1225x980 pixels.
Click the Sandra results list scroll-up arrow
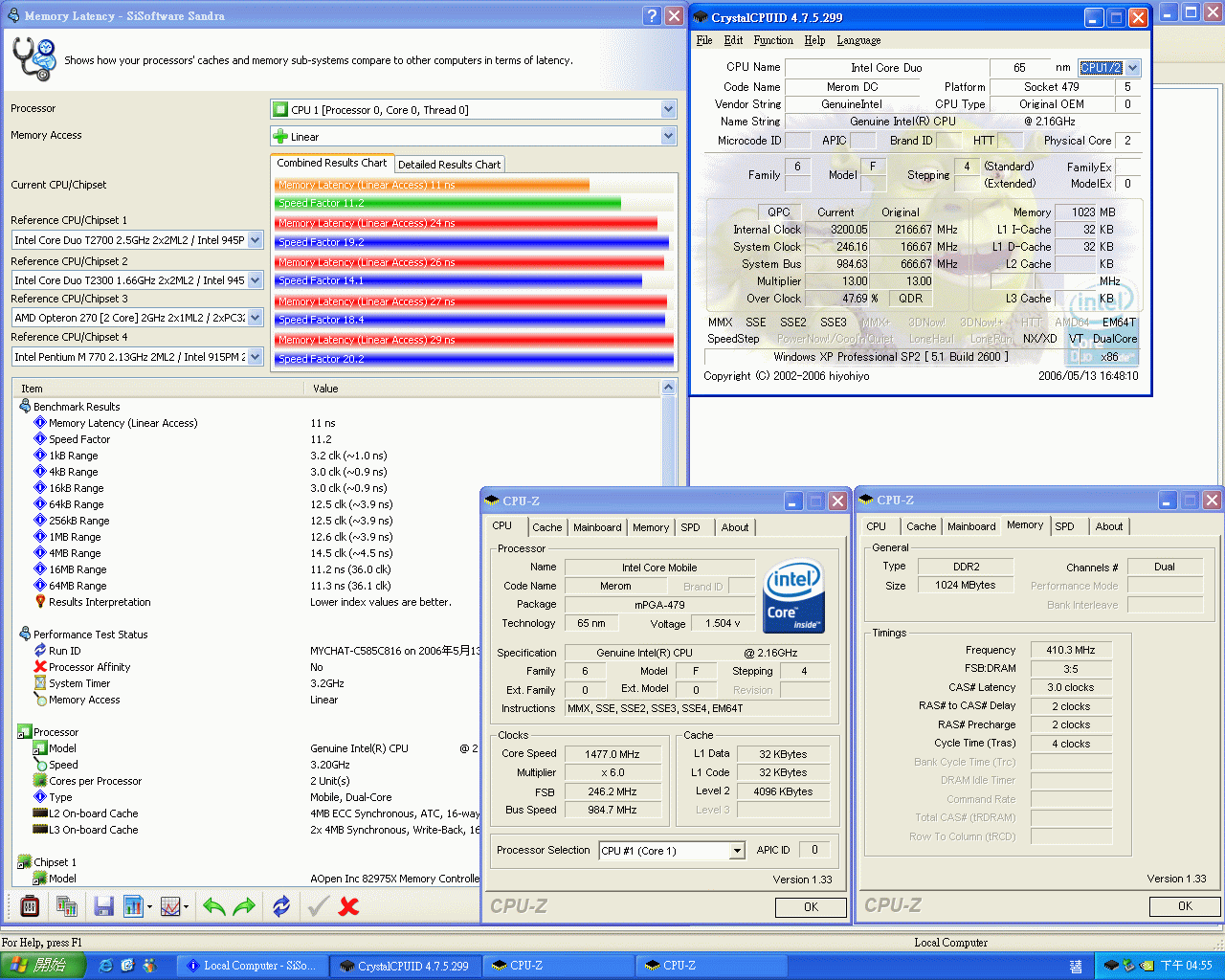(668, 389)
